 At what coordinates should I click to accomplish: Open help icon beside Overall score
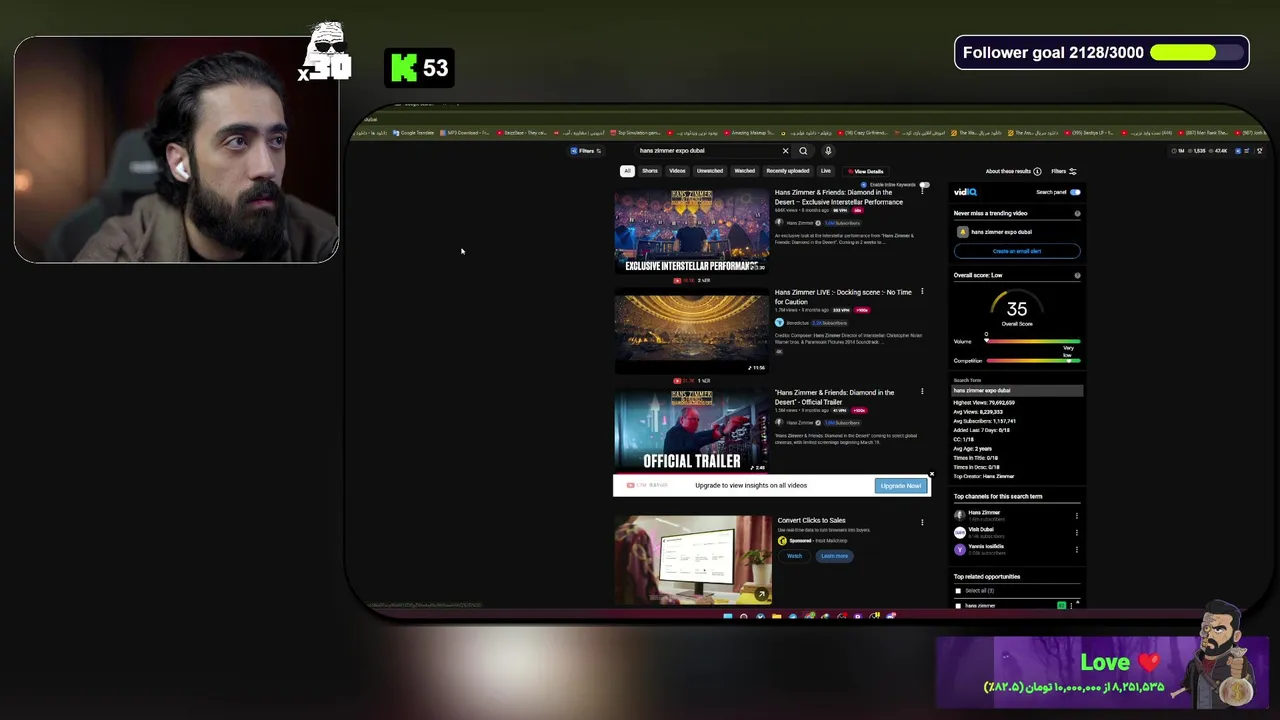[1077, 275]
